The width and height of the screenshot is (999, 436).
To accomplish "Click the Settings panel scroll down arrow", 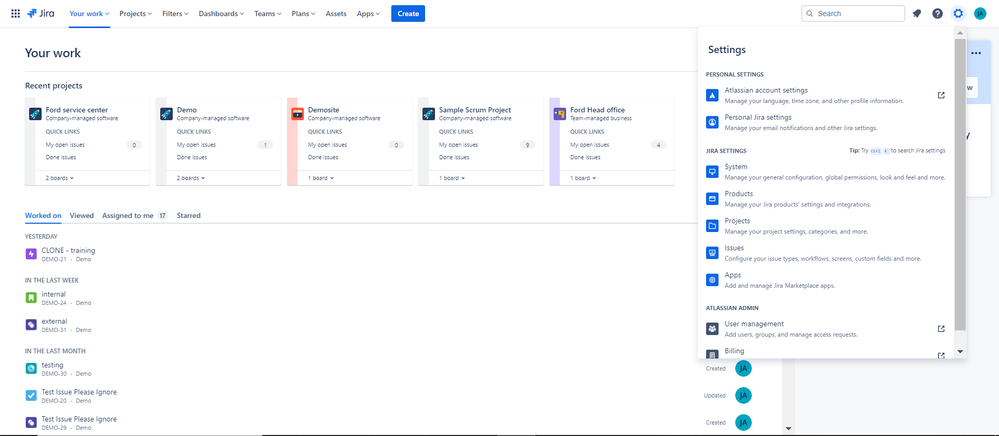I will point(960,352).
